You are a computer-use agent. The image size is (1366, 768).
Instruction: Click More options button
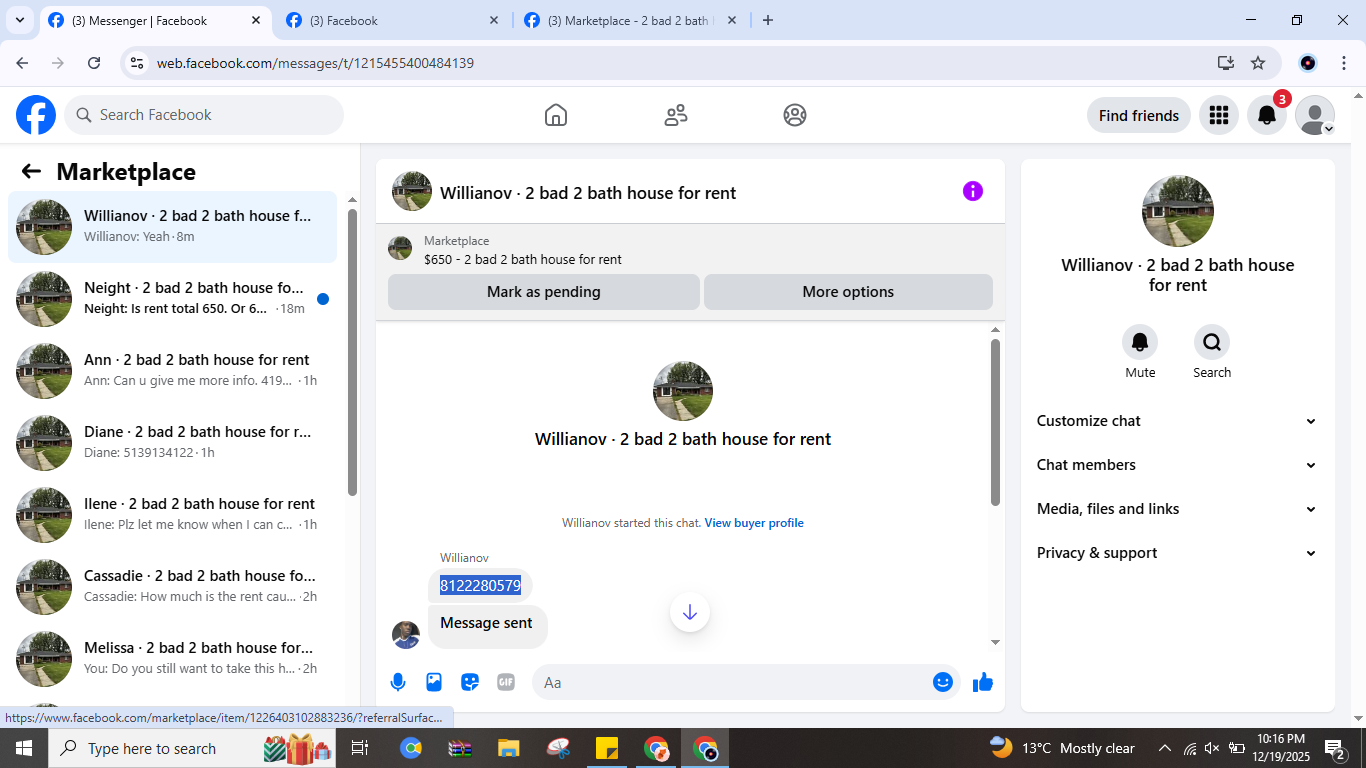pos(848,292)
